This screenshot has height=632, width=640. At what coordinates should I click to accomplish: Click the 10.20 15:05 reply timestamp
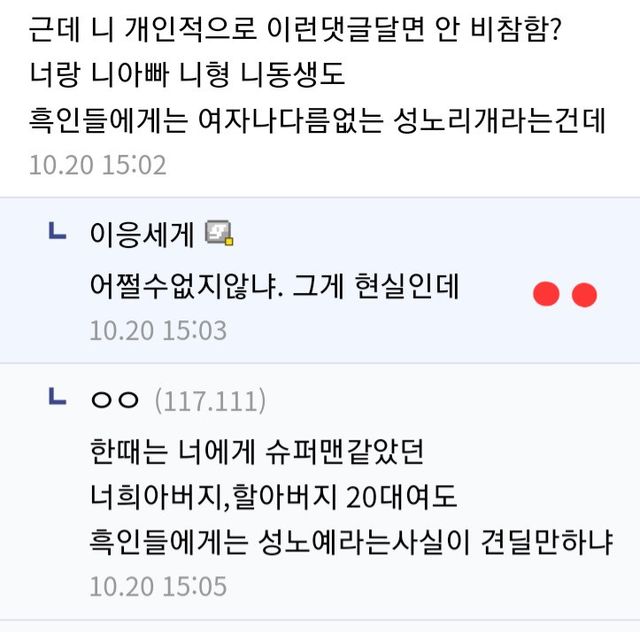click(158, 586)
